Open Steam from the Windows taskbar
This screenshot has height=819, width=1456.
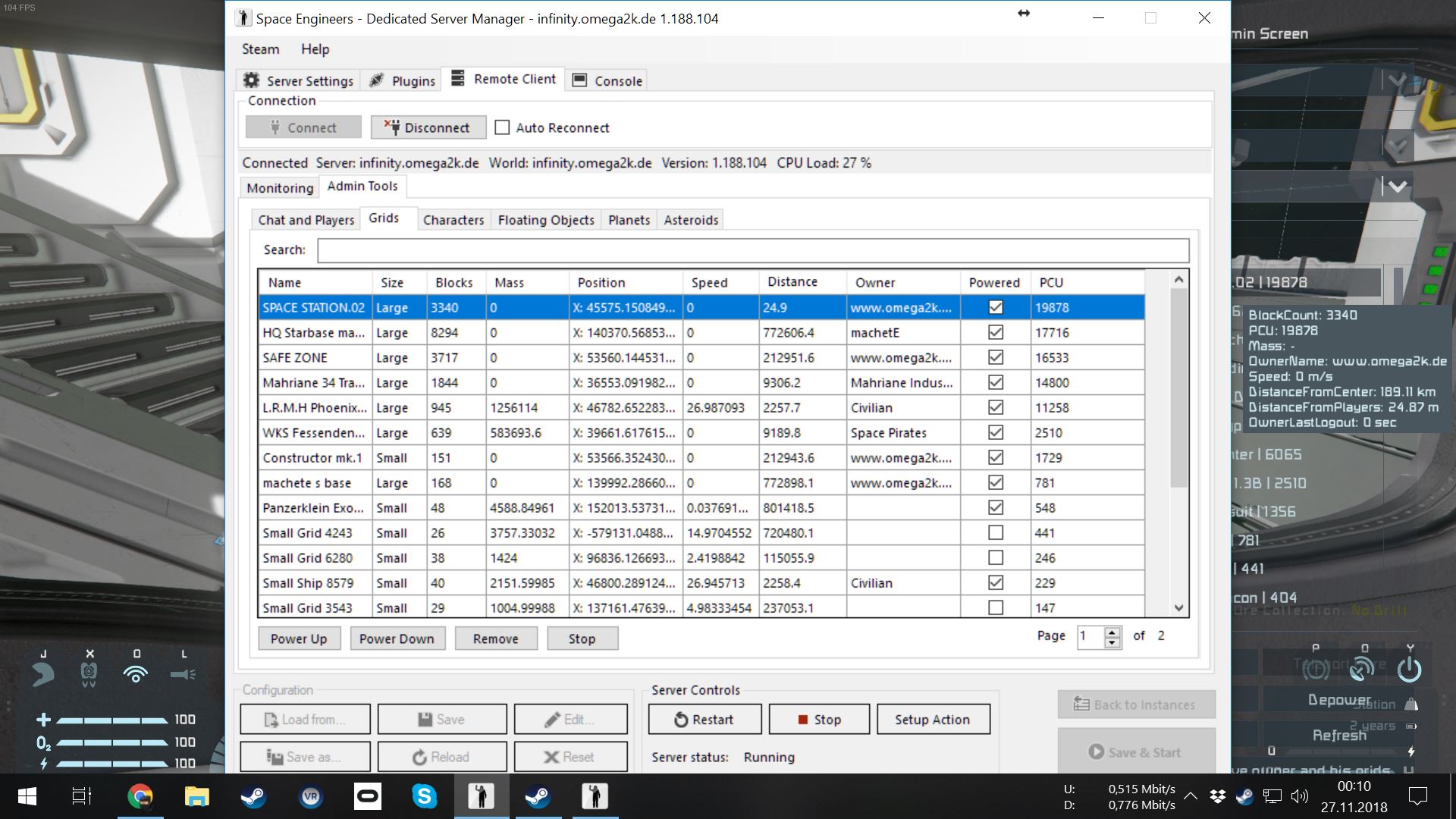[253, 796]
